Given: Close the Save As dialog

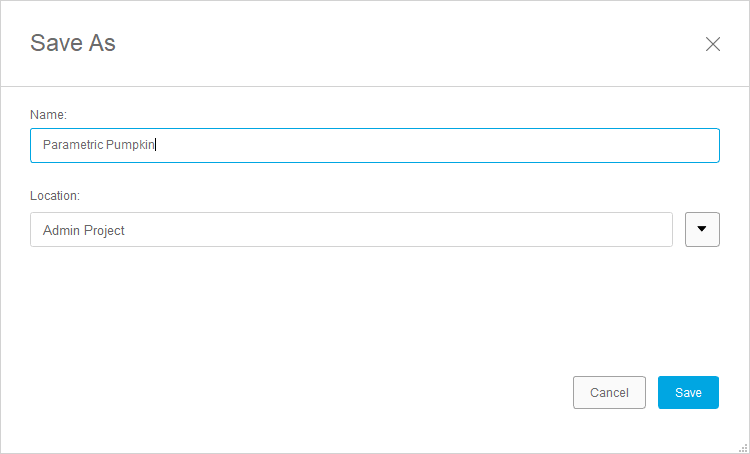Looking at the screenshot, I should (x=713, y=44).
